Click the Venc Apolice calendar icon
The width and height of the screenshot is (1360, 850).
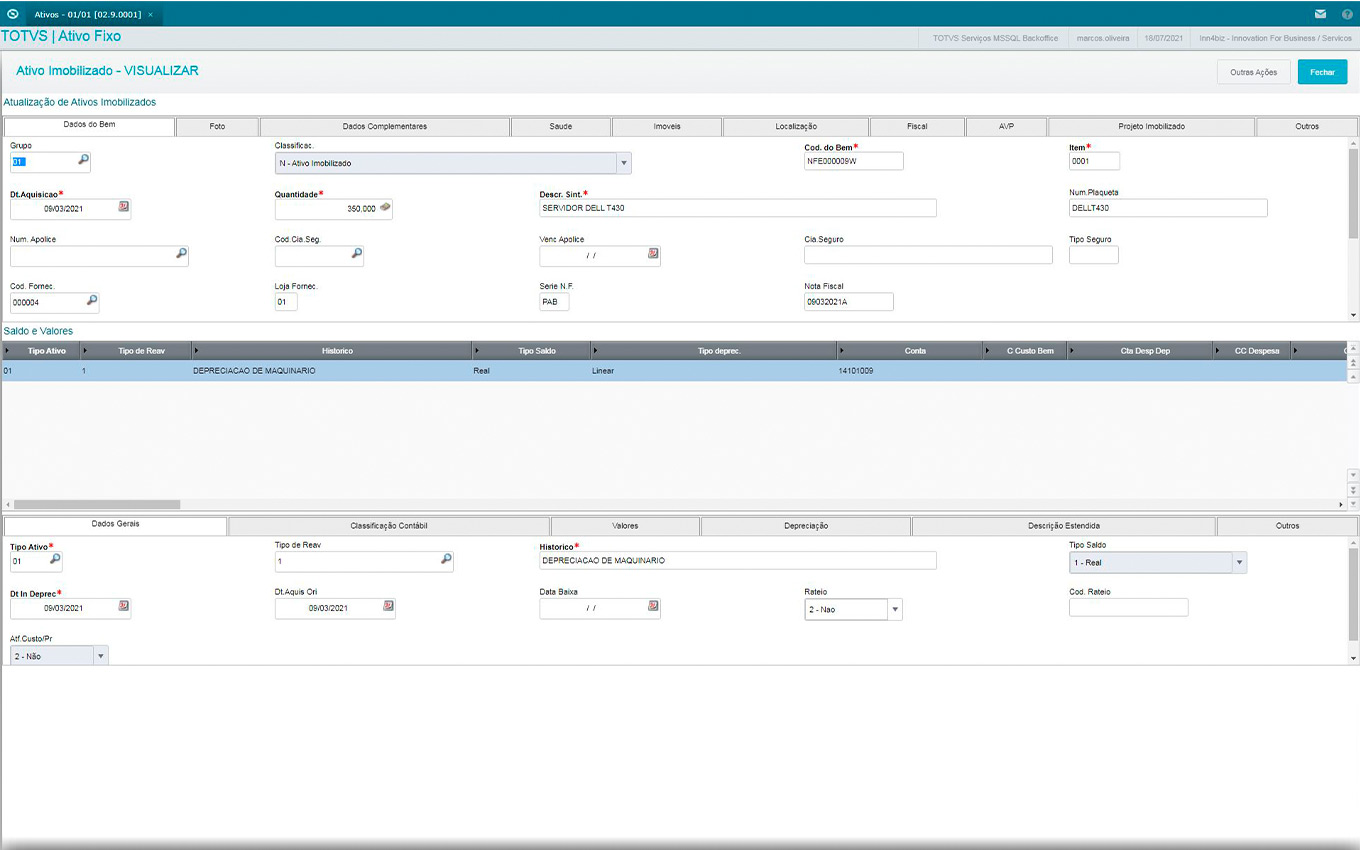[653, 254]
